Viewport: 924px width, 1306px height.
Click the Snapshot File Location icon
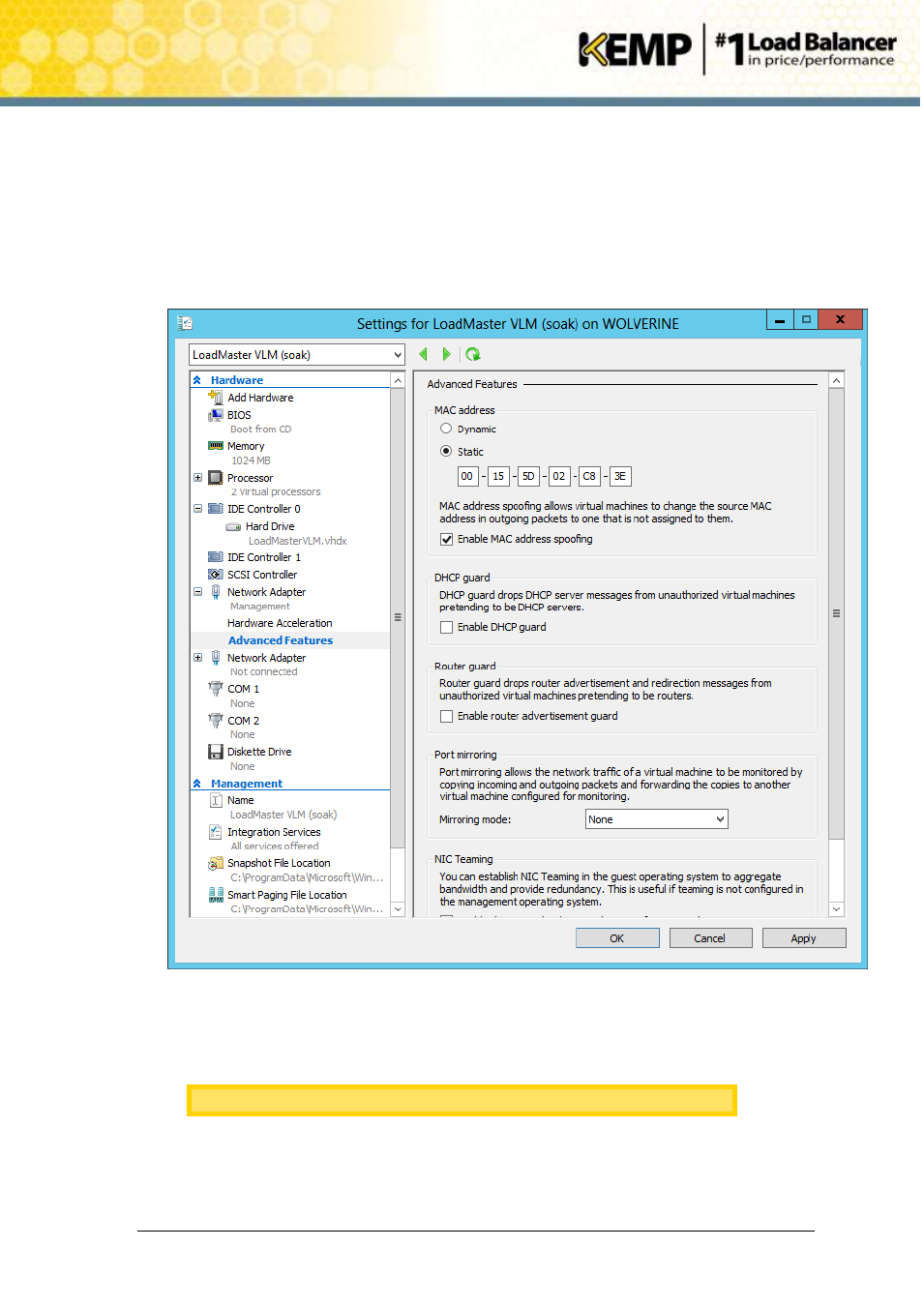tap(216, 863)
